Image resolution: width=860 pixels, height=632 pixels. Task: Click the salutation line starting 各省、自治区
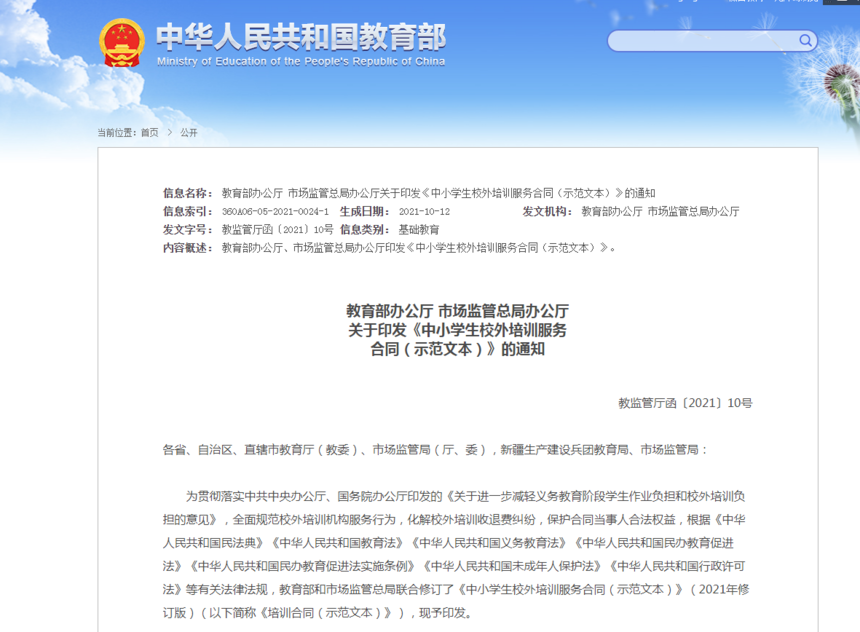435,450
